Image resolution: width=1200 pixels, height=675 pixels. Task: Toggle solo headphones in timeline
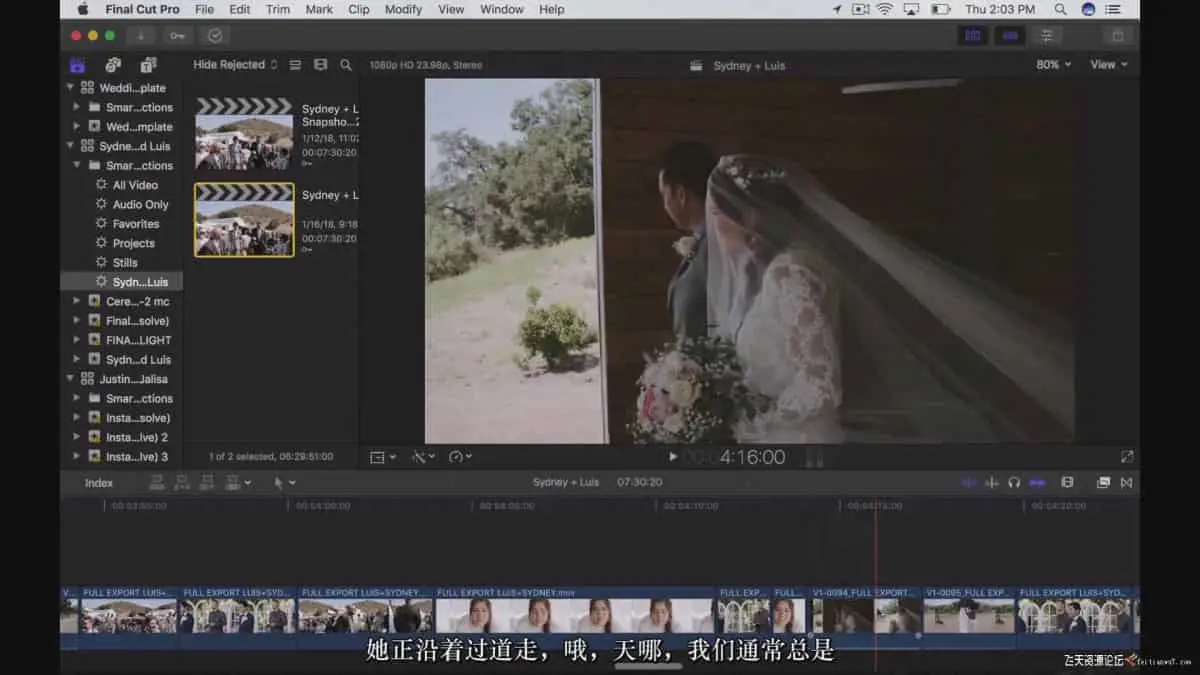pyautogui.click(x=1014, y=483)
